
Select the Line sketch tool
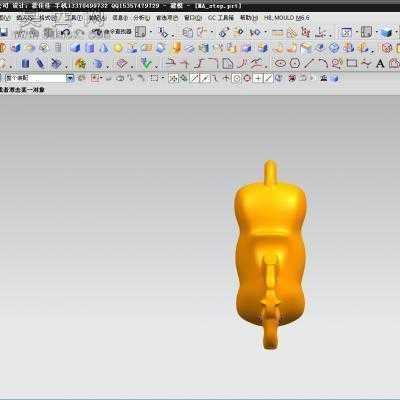click(x=309, y=63)
